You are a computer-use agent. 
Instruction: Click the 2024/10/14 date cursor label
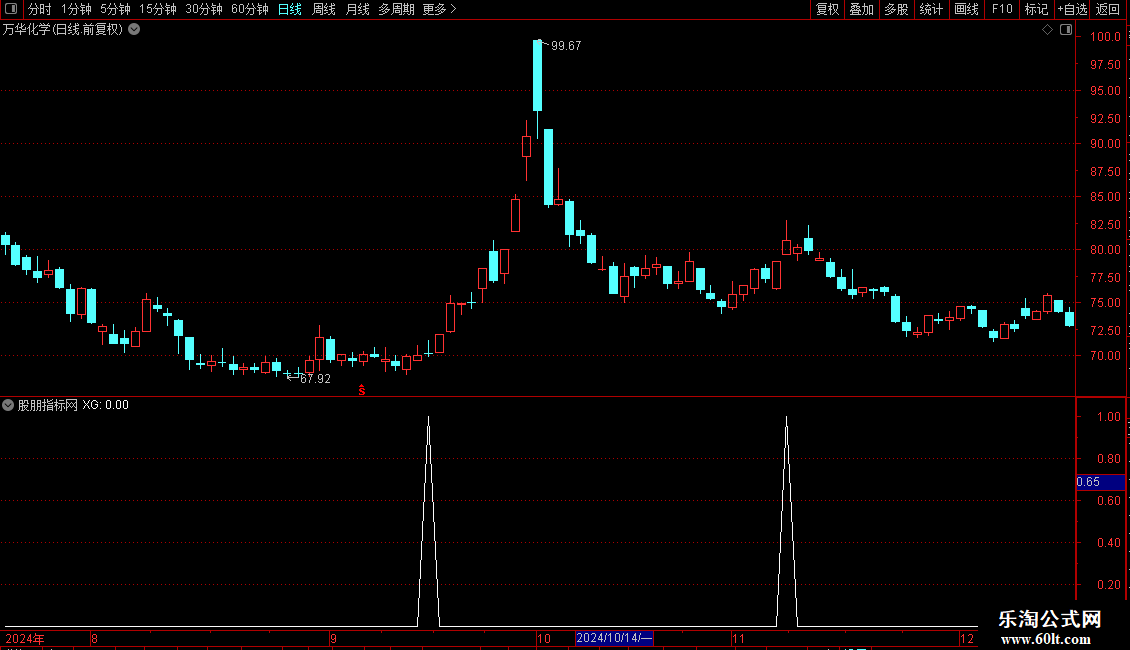[x=614, y=638]
